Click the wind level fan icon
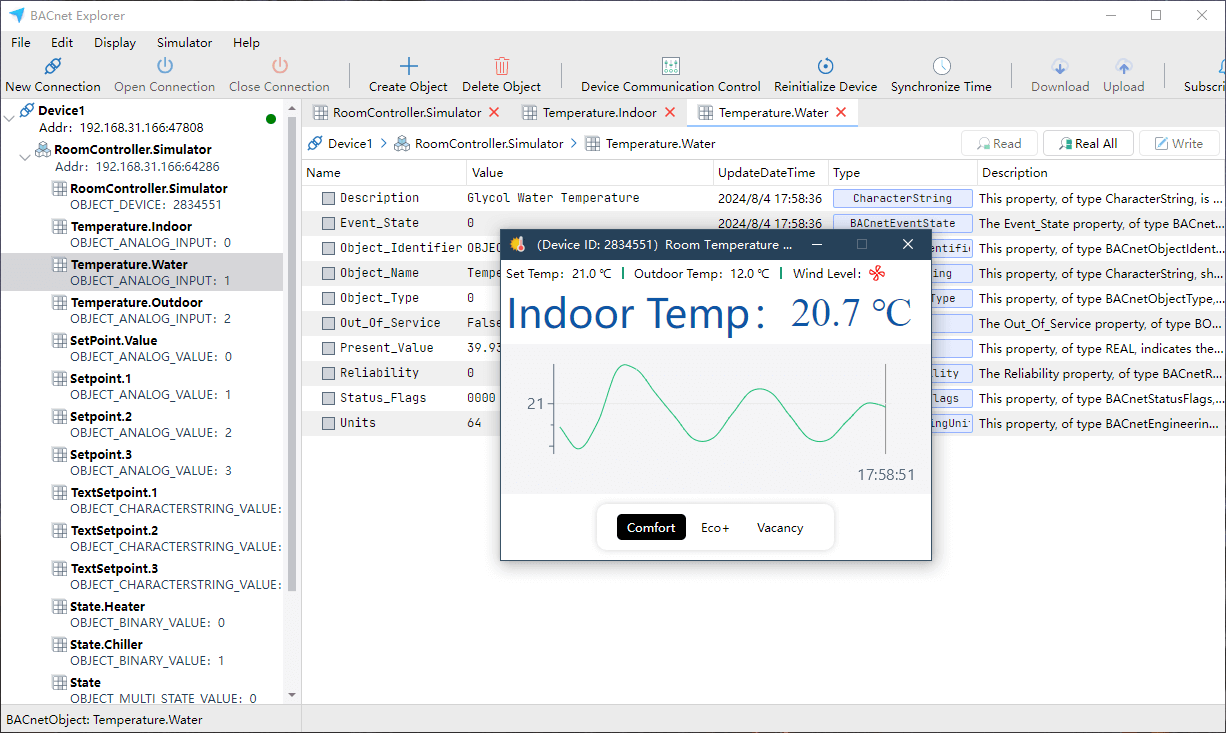The width and height of the screenshot is (1226, 733). [x=877, y=273]
